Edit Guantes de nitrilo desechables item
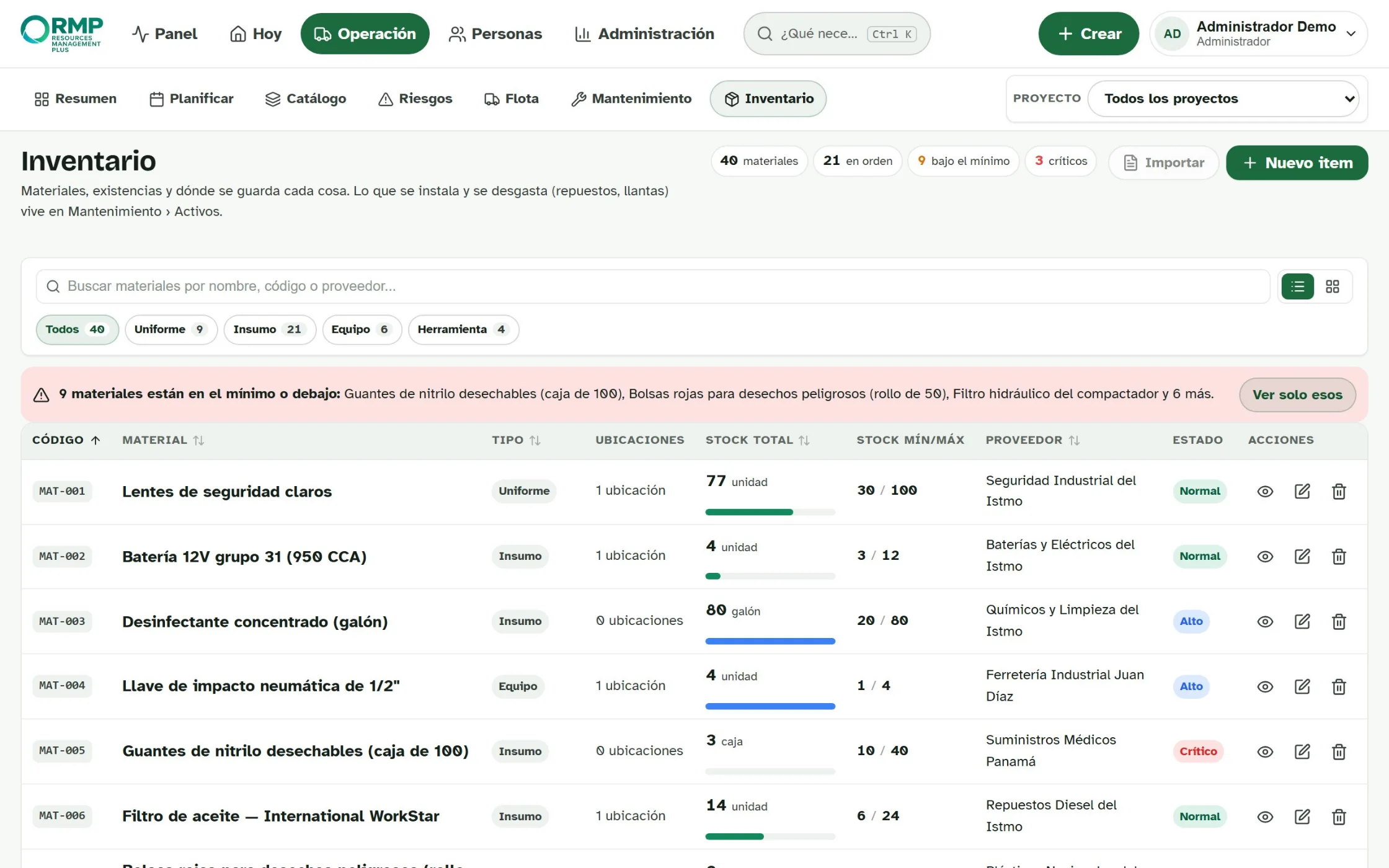The height and width of the screenshot is (868, 1389). pyautogui.click(x=1302, y=751)
